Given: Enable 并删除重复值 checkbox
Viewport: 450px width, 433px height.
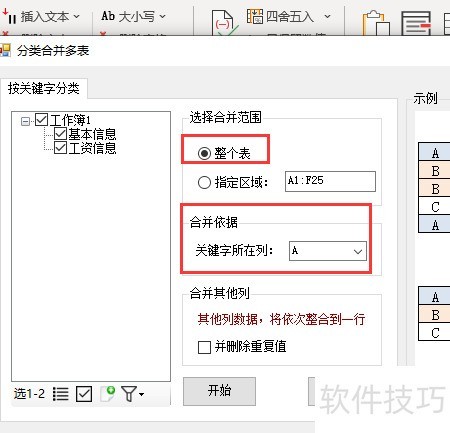Looking at the screenshot, I should coord(204,347).
